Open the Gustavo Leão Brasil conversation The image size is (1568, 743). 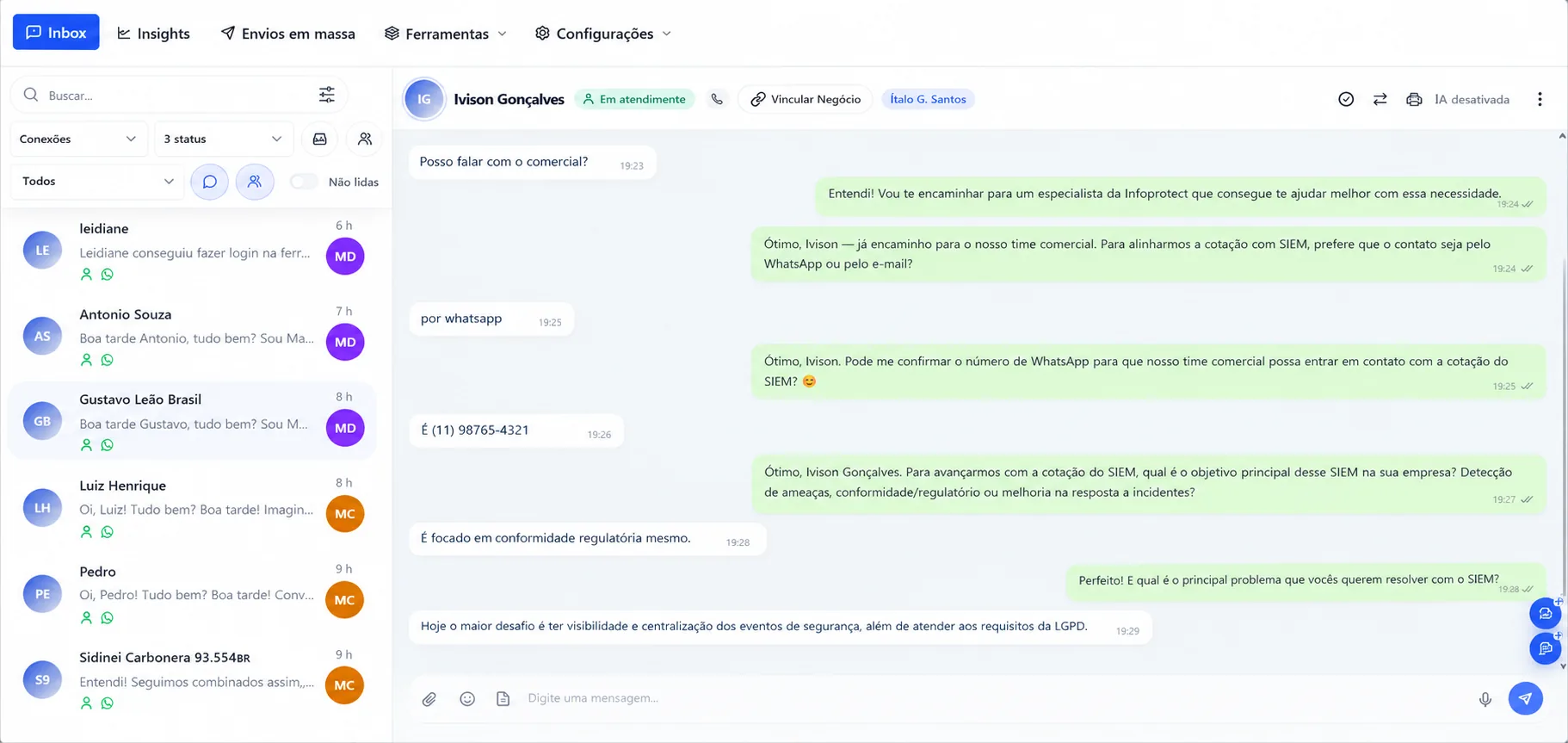click(x=193, y=422)
